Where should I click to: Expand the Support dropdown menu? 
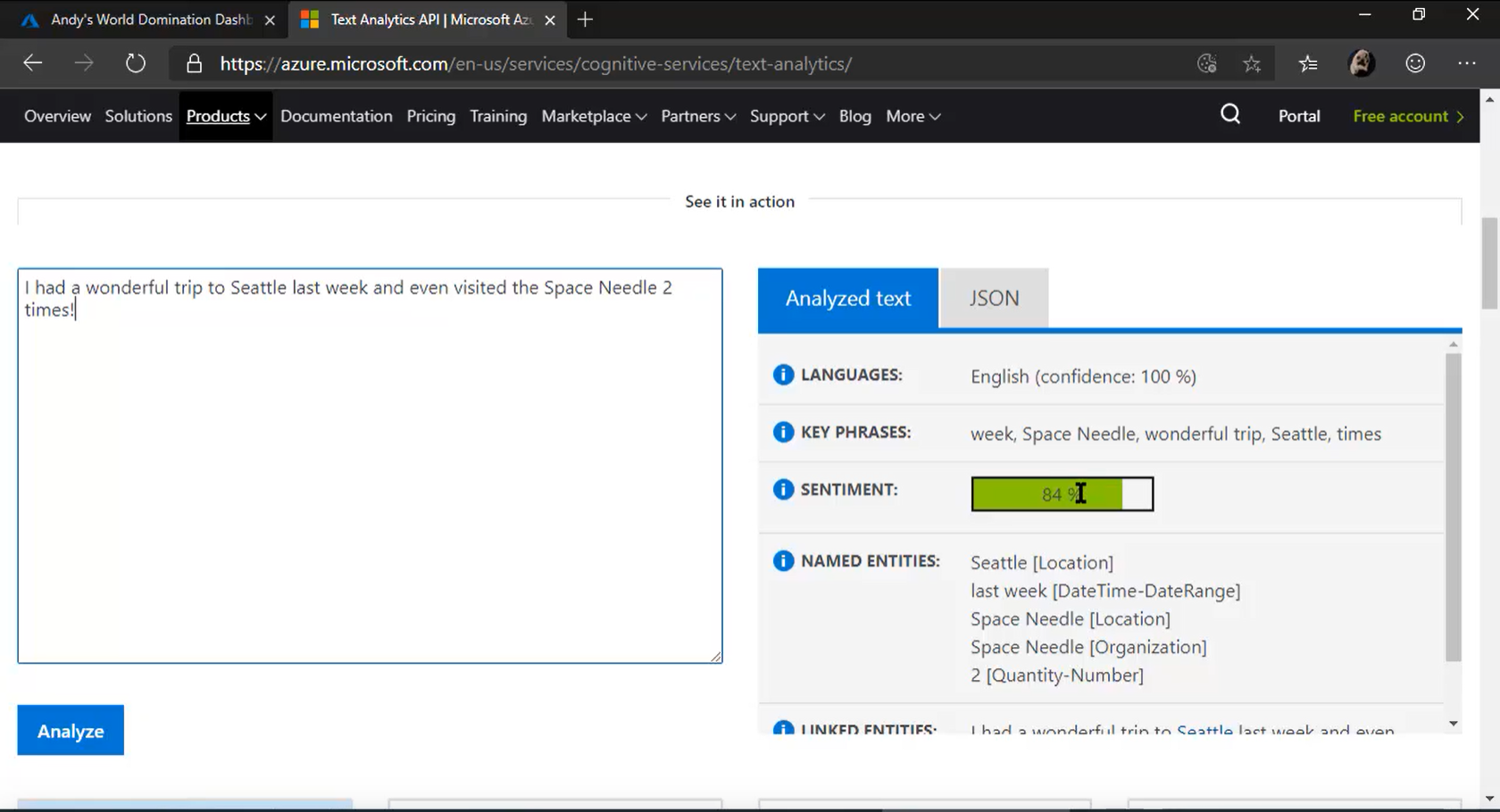(x=787, y=116)
